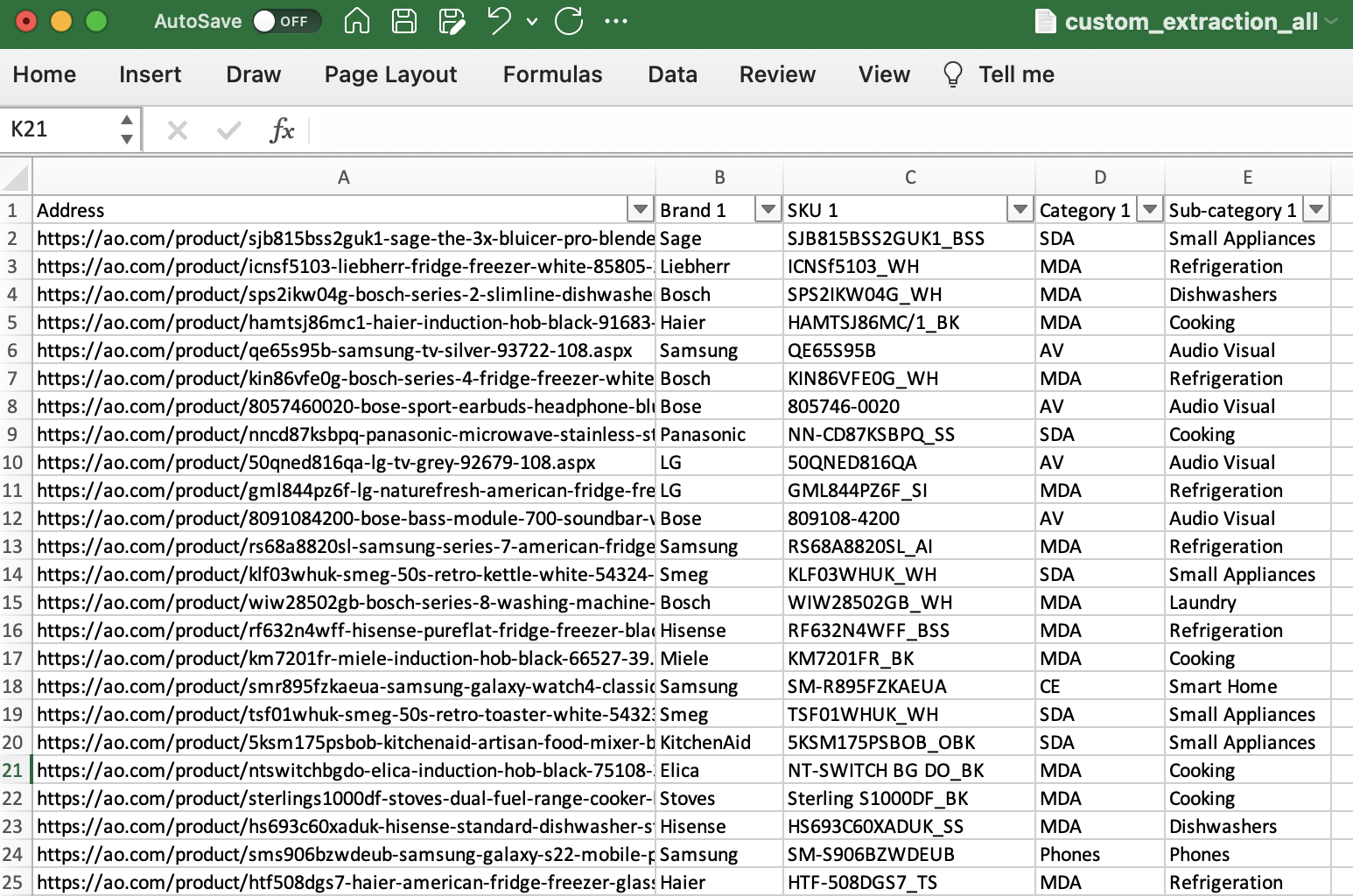
Task: Open the Samsung TV product link in row 6
Action: [x=333, y=350]
